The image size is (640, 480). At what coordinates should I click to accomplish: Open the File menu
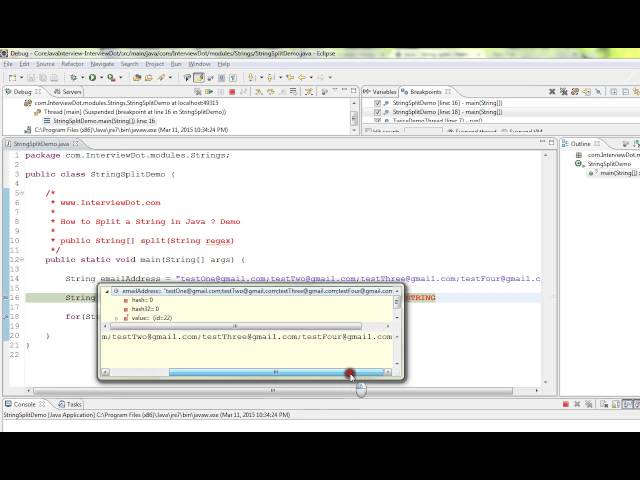(8, 64)
